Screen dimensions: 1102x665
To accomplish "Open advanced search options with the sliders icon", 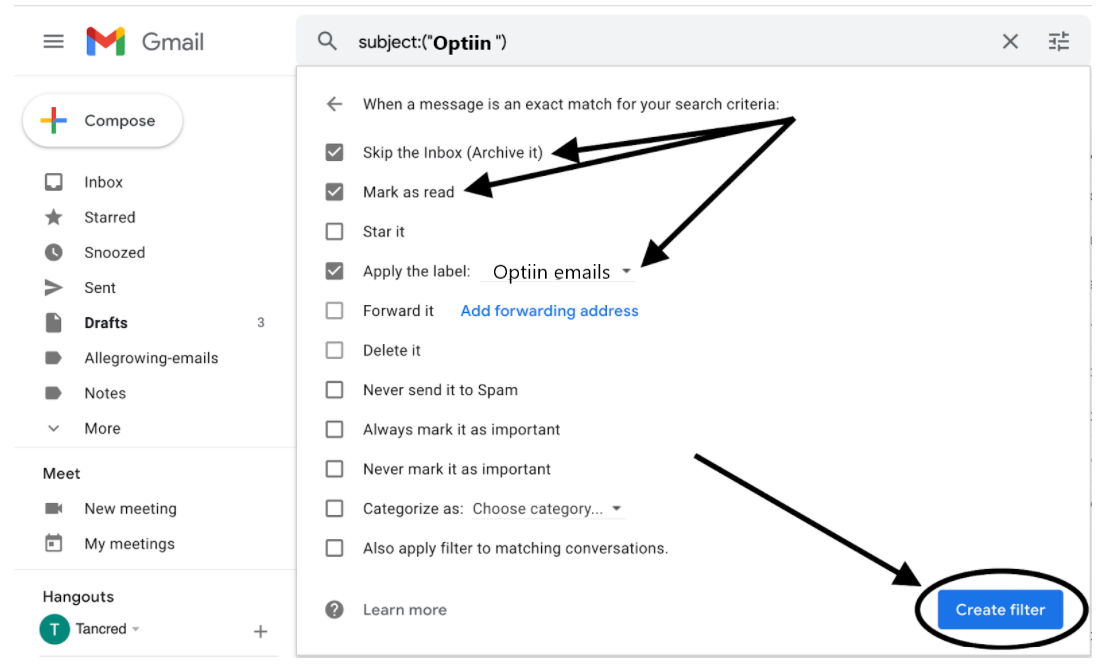I will pos(1059,41).
